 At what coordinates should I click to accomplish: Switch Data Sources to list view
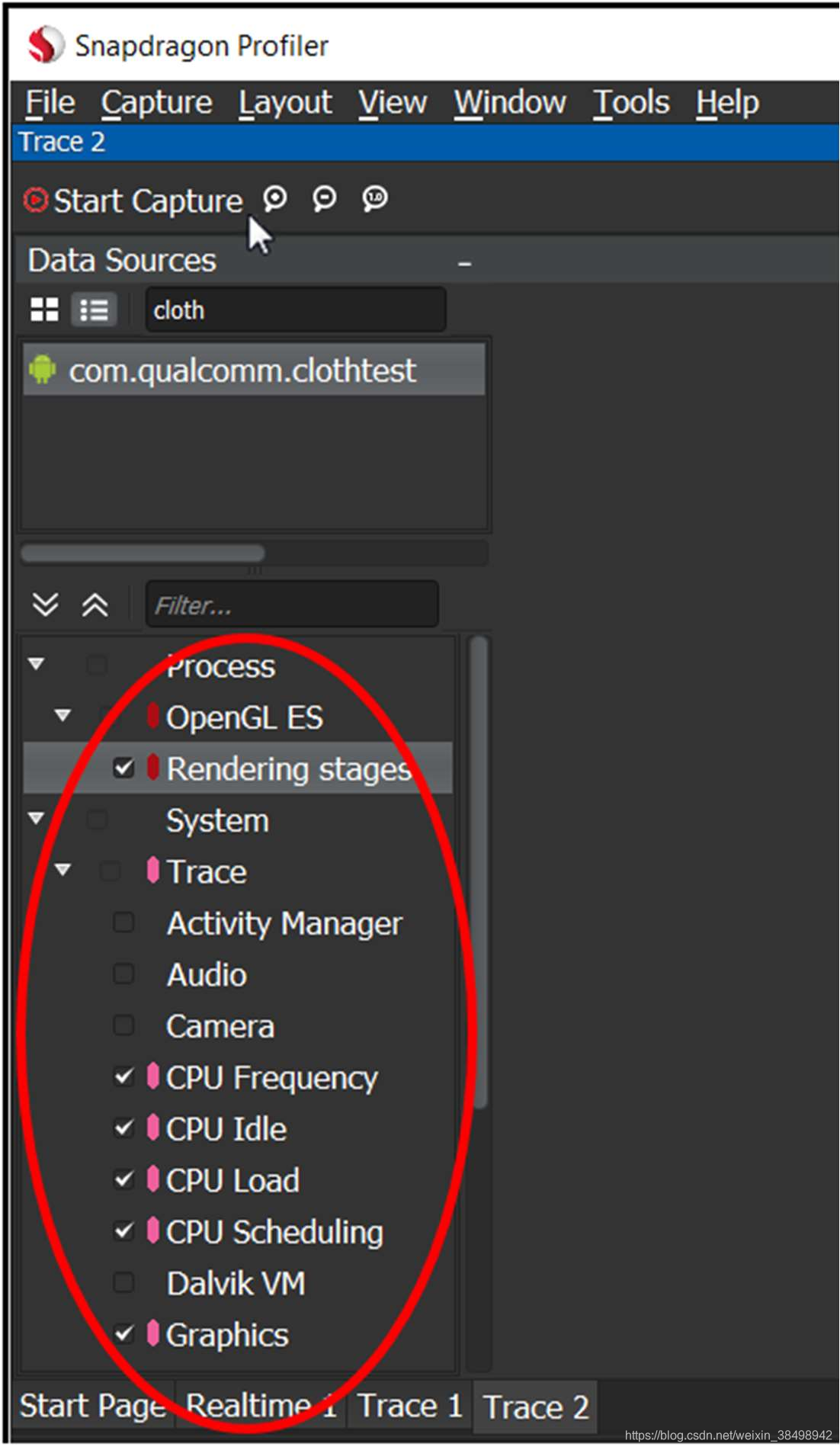click(94, 310)
